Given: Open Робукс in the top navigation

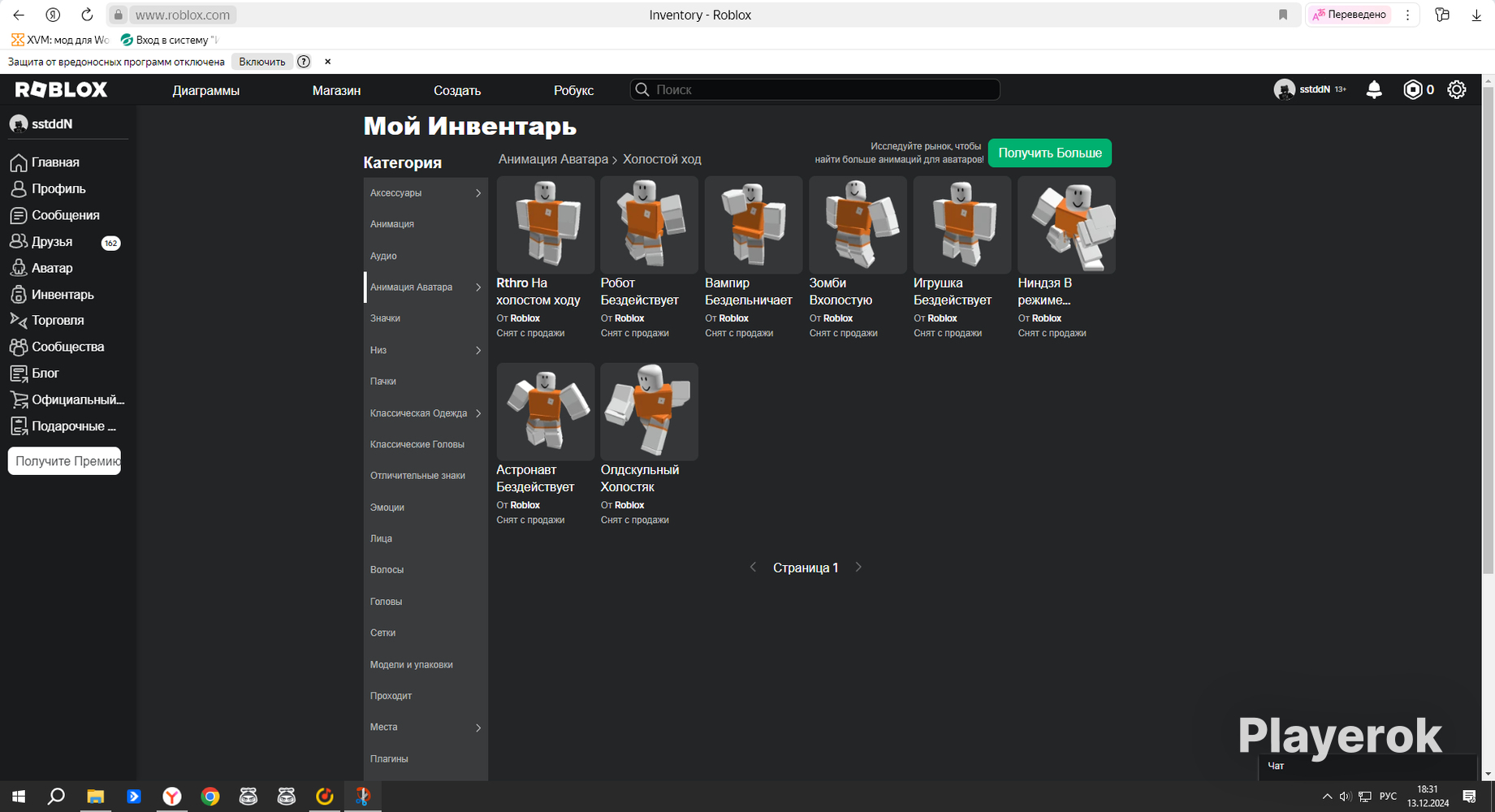Looking at the screenshot, I should click(x=574, y=90).
